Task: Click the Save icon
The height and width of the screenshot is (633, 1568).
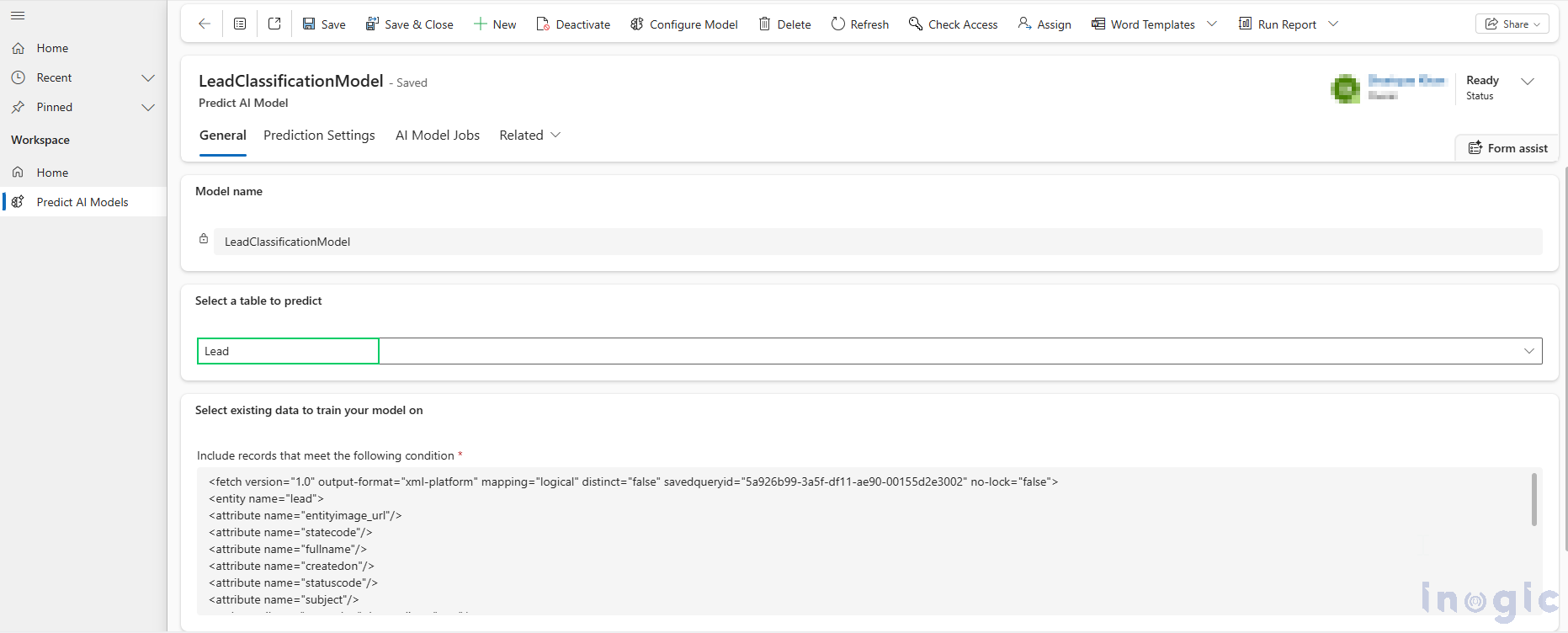Action: pos(309,24)
